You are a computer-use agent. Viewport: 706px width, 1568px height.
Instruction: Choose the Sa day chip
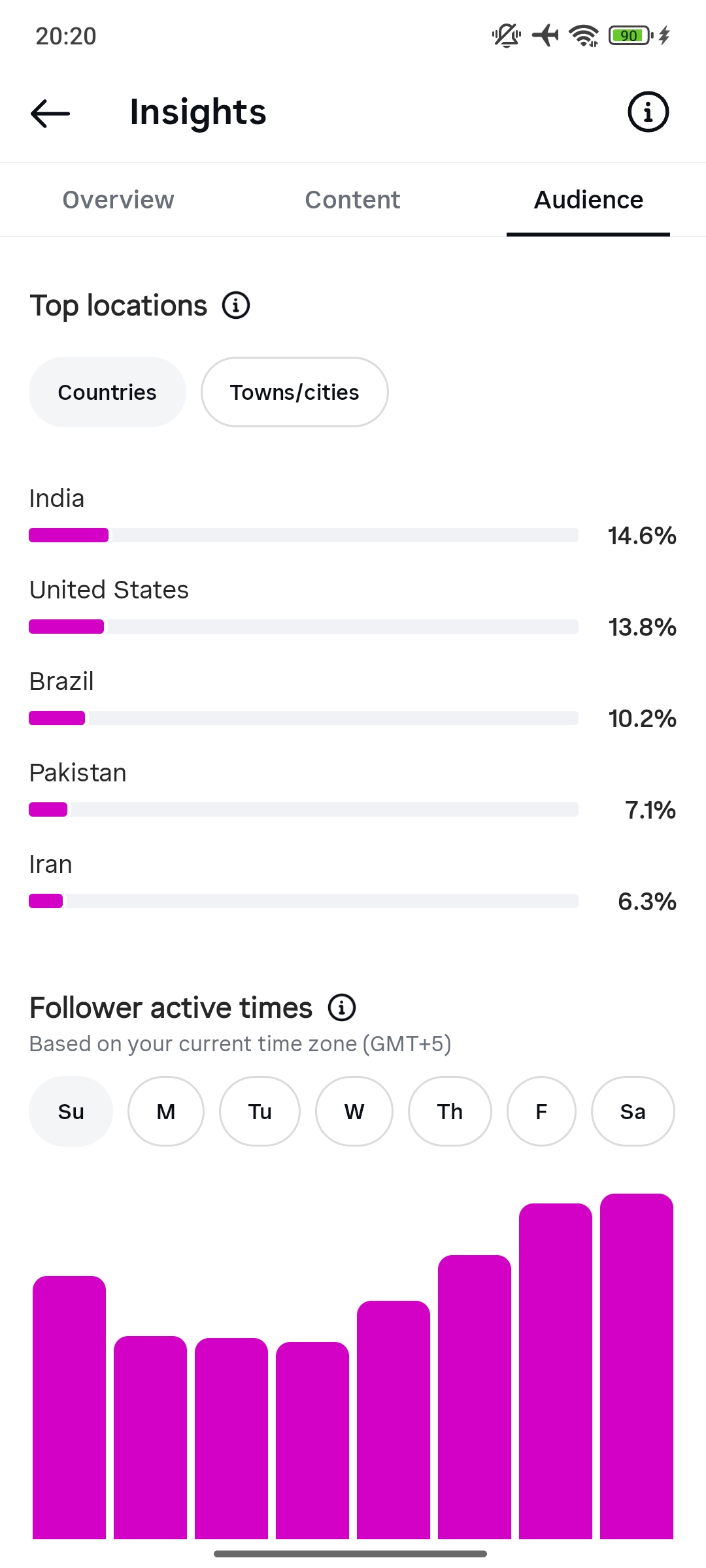[633, 1111]
